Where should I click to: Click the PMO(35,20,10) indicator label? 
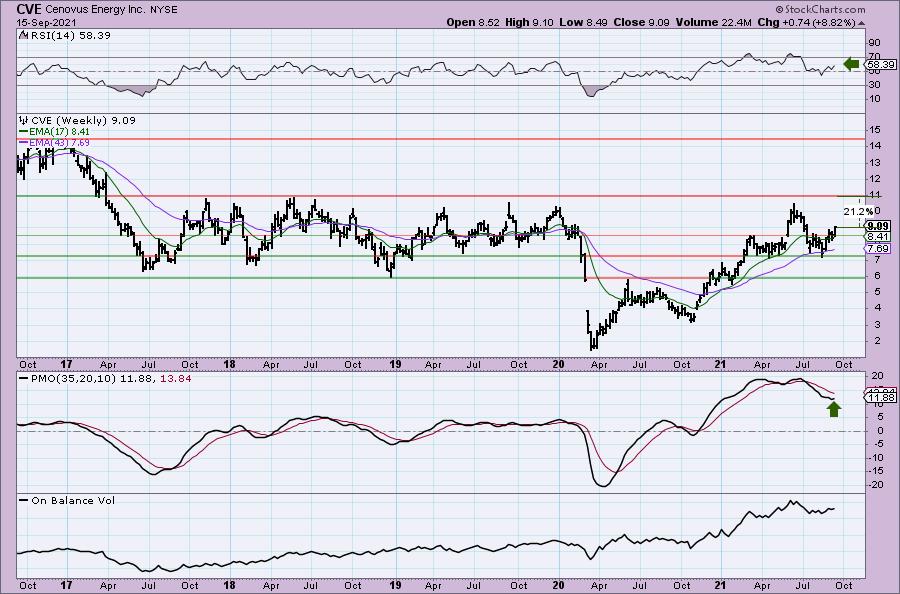73,379
